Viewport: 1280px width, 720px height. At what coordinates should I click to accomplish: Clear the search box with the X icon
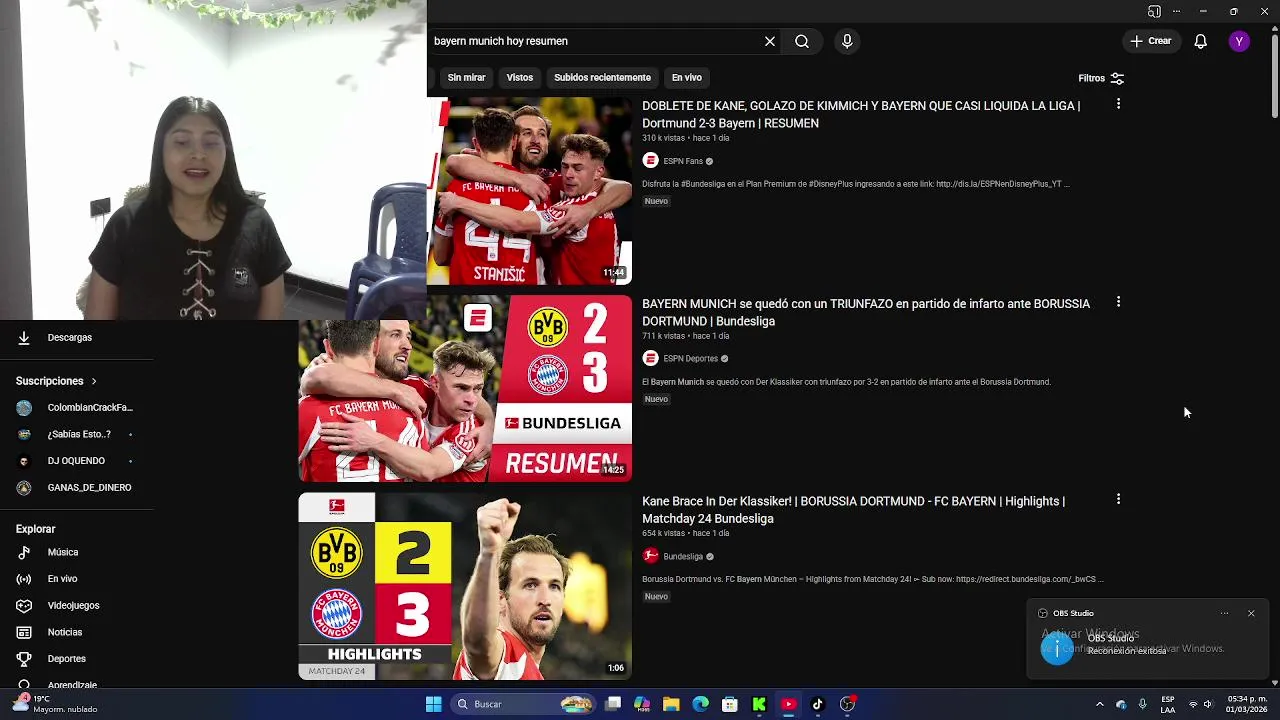point(770,41)
